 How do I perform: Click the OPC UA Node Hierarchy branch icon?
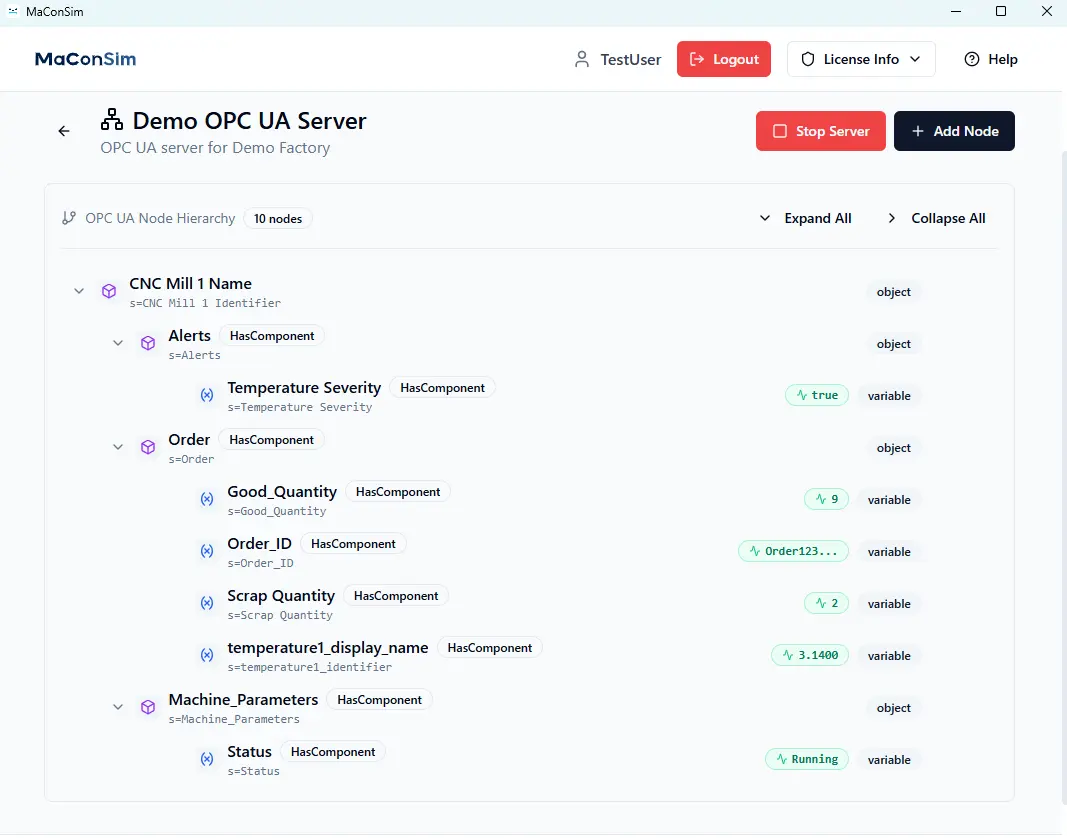pos(69,218)
